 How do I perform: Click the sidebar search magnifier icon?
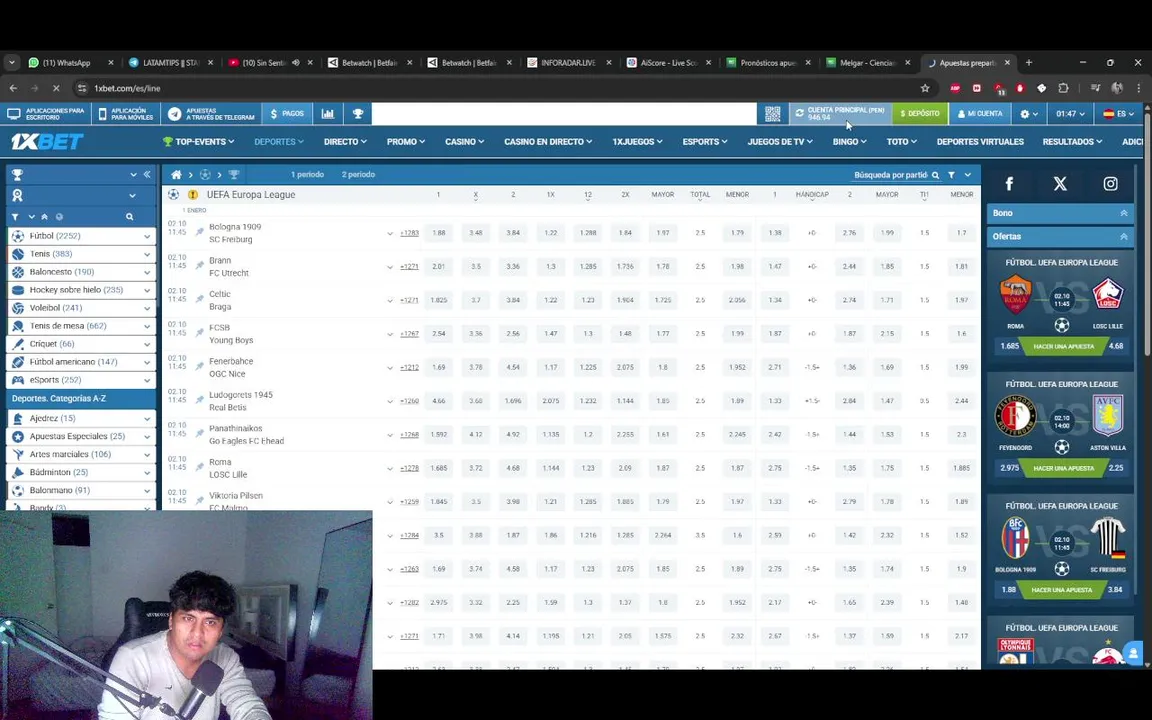click(x=129, y=217)
